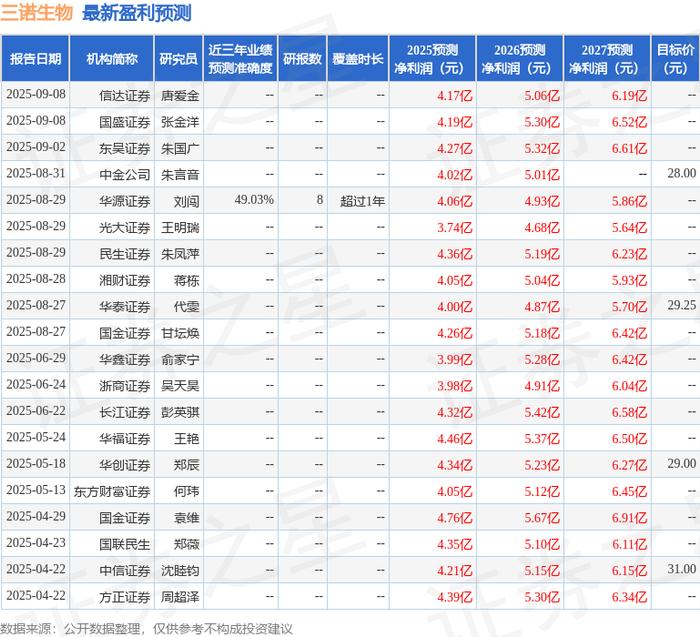Click researcher name 刘闯
The height and width of the screenshot is (637, 700).
pyautogui.click(x=187, y=201)
